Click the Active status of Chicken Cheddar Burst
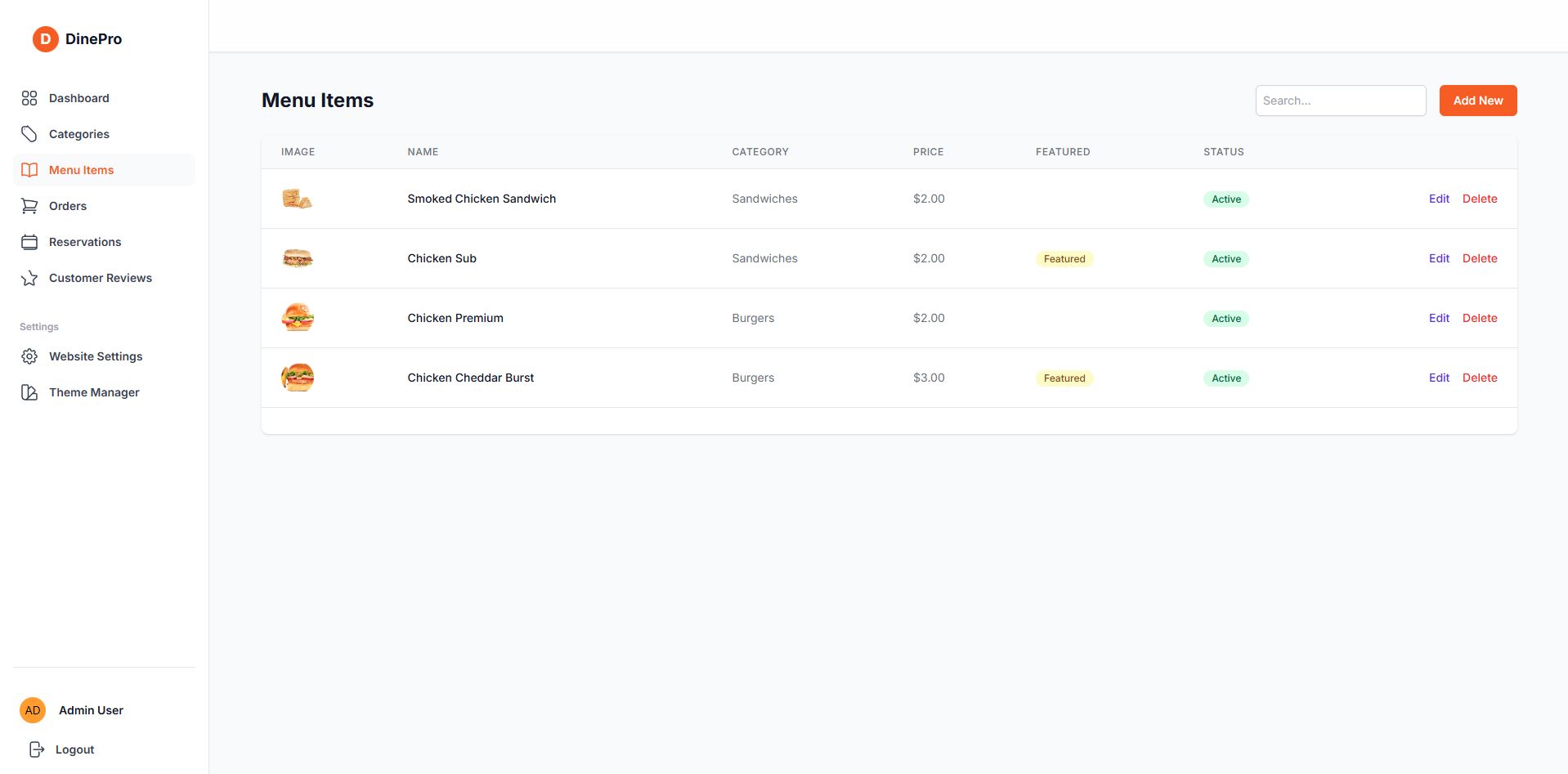Image resolution: width=1568 pixels, height=774 pixels. point(1226,378)
